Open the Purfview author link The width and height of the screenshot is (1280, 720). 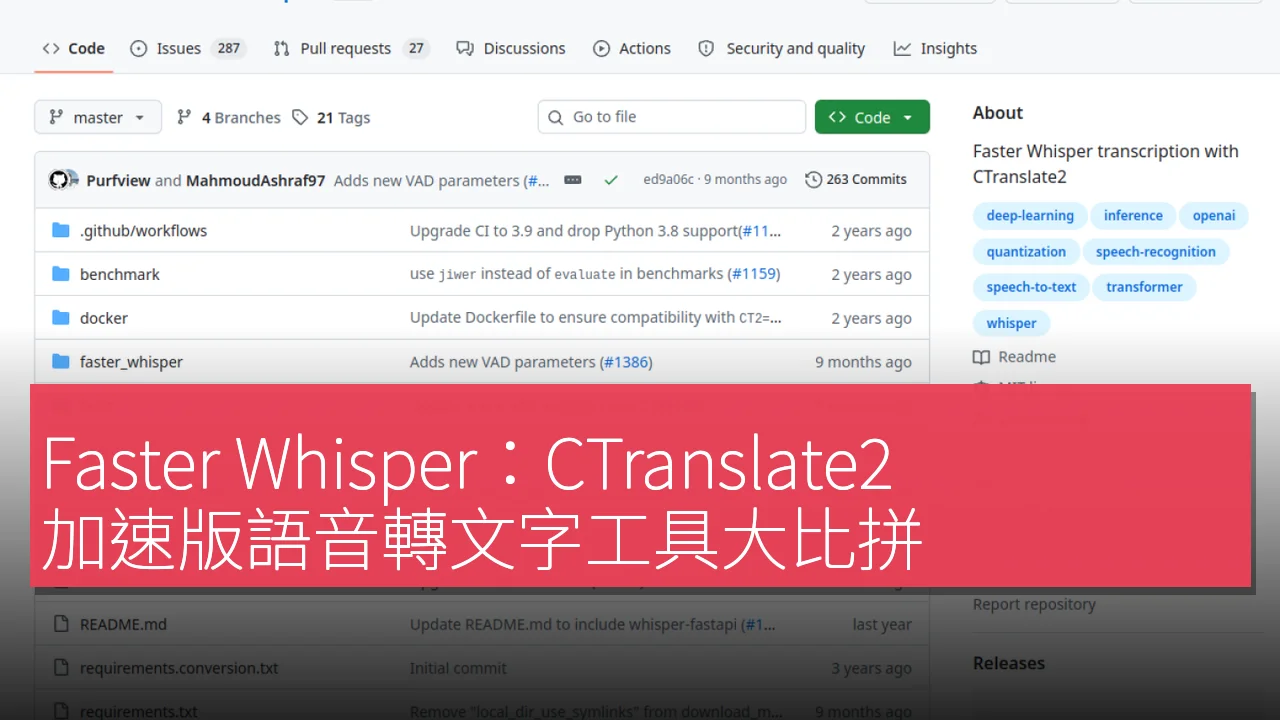118,180
